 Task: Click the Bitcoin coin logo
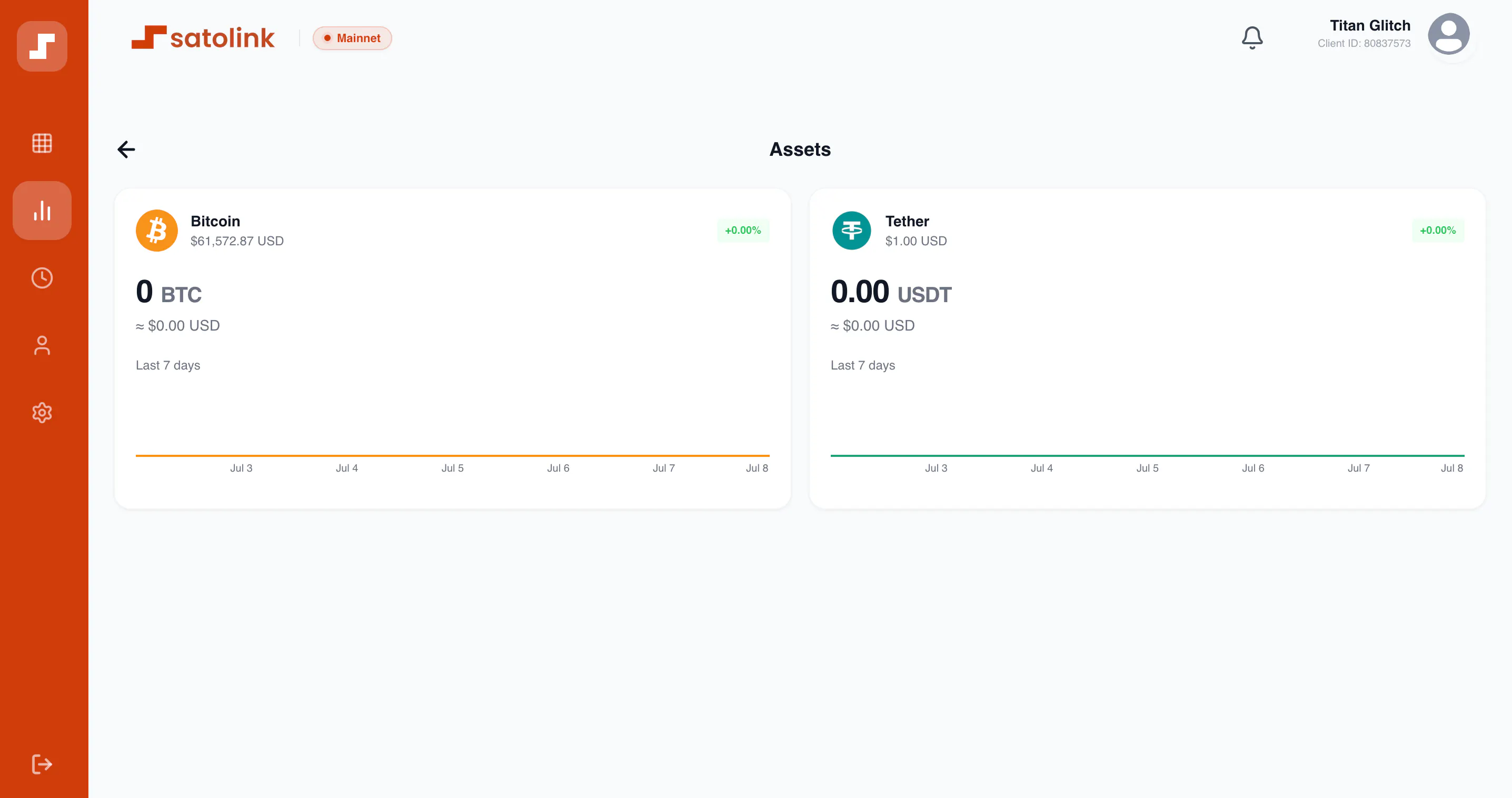[x=157, y=231]
